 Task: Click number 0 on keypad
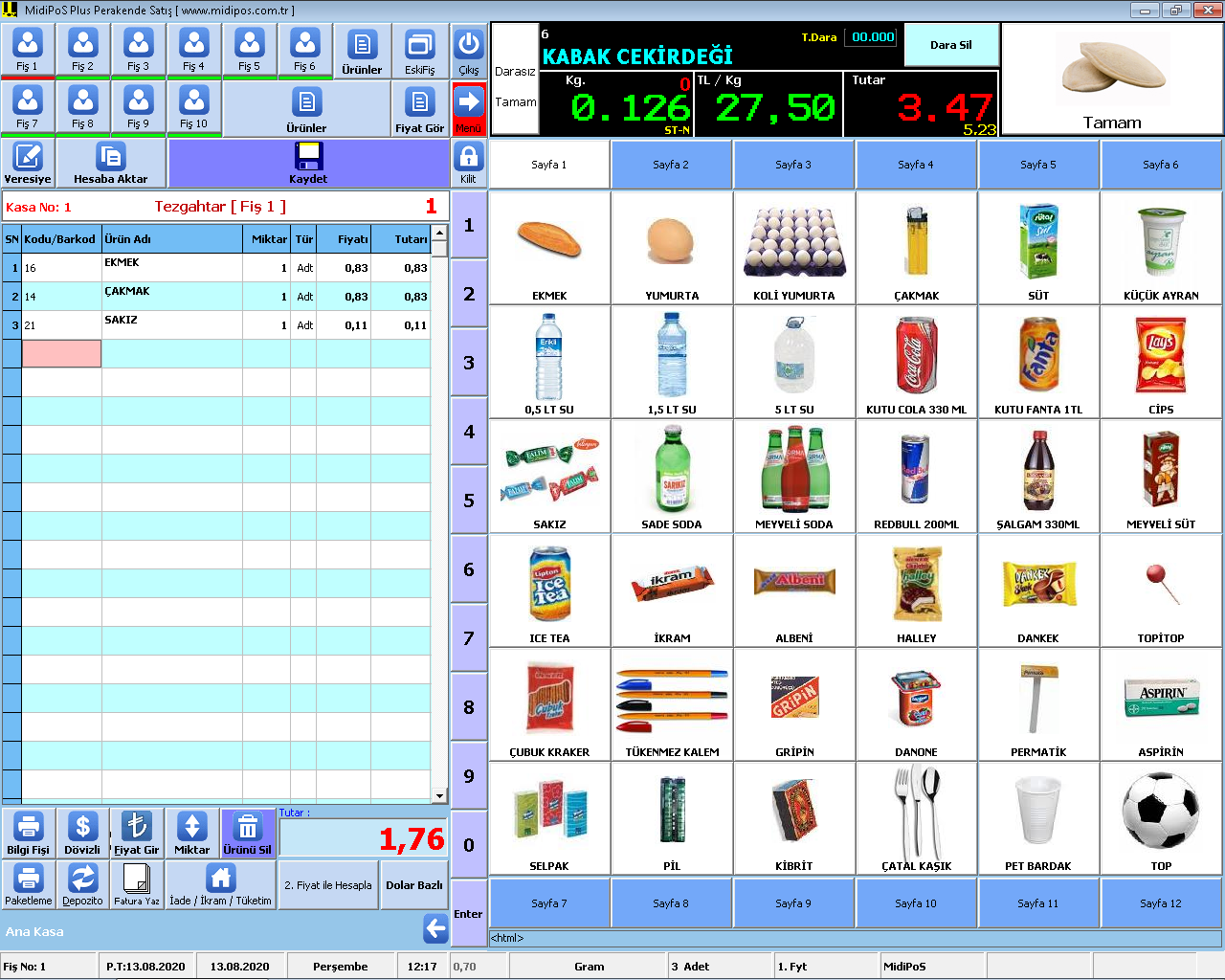(x=469, y=845)
